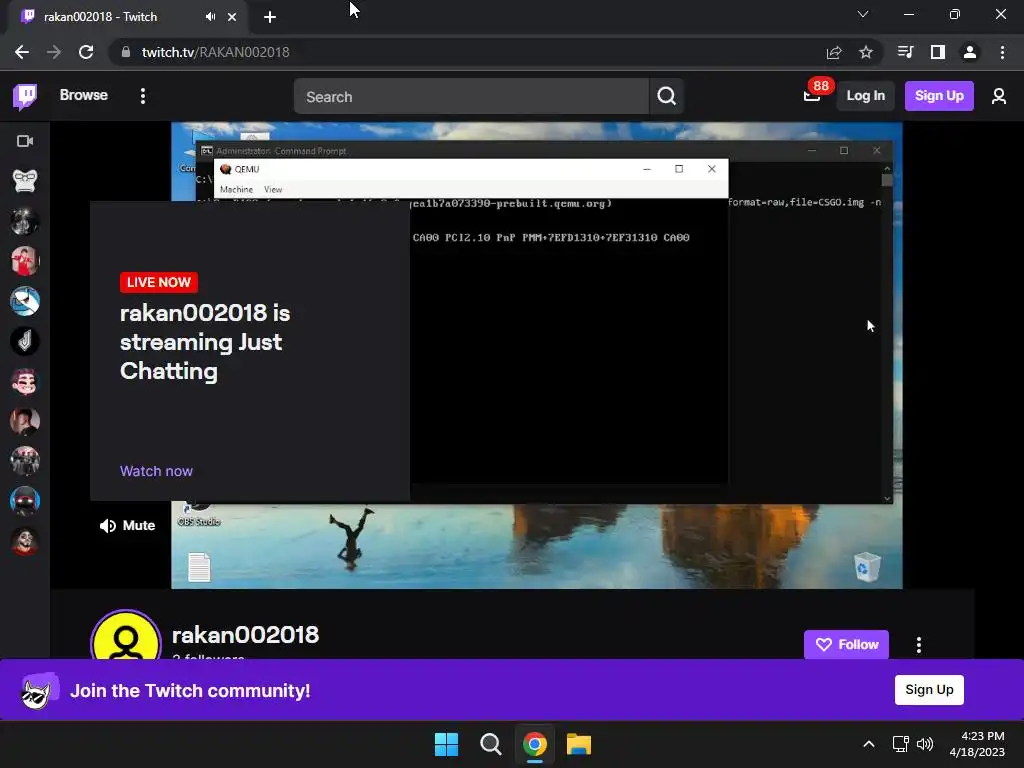The width and height of the screenshot is (1024, 768).
Task: Click Sign Up in the purple banner
Action: click(x=929, y=690)
